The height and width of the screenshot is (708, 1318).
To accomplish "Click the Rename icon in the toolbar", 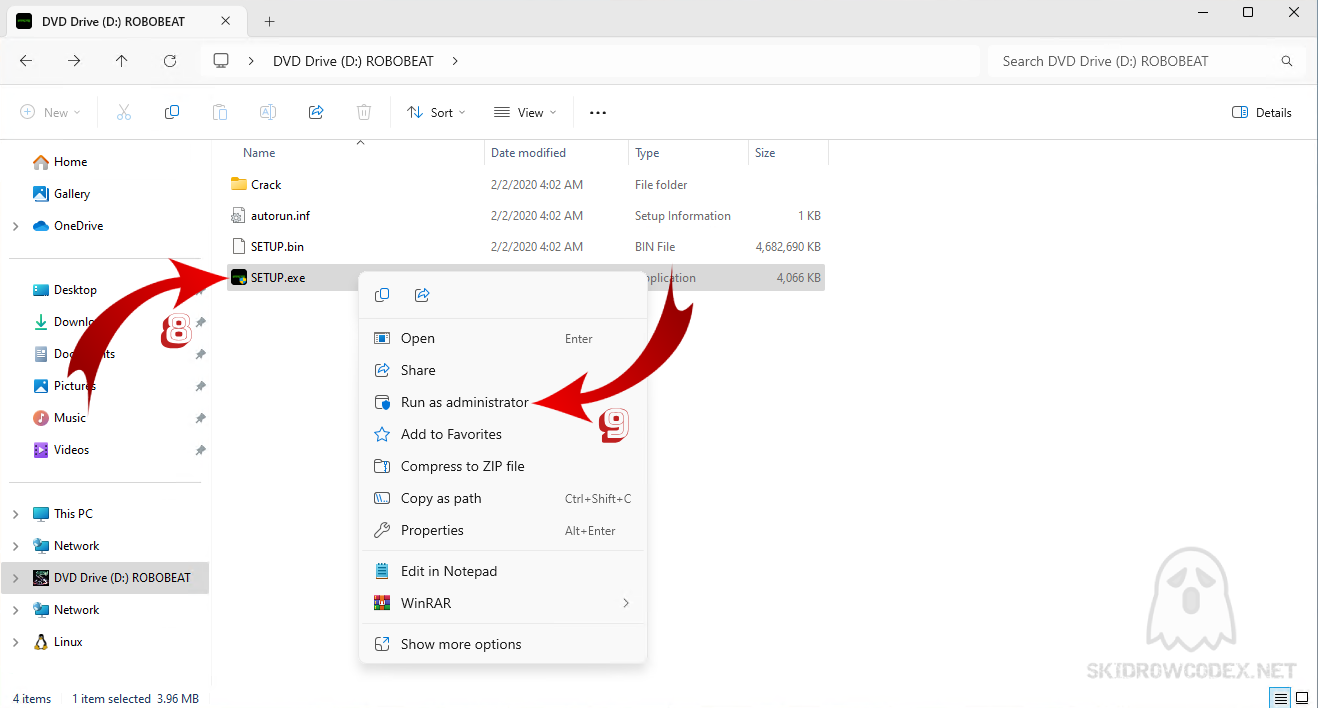I will [x=268, y=113].
